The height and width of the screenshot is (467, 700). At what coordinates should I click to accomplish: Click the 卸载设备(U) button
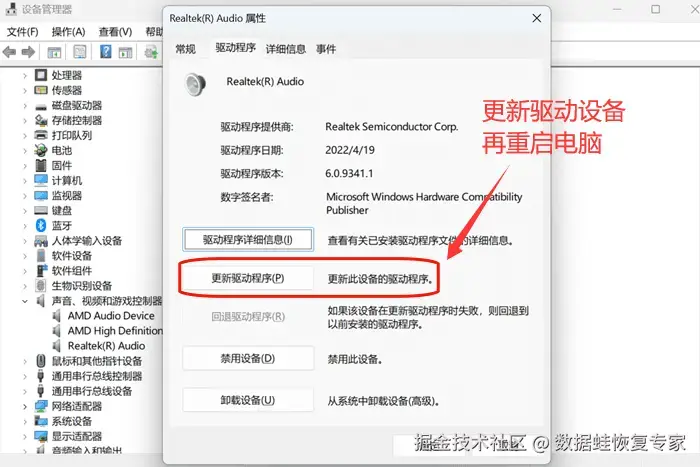tap(248, 400)
